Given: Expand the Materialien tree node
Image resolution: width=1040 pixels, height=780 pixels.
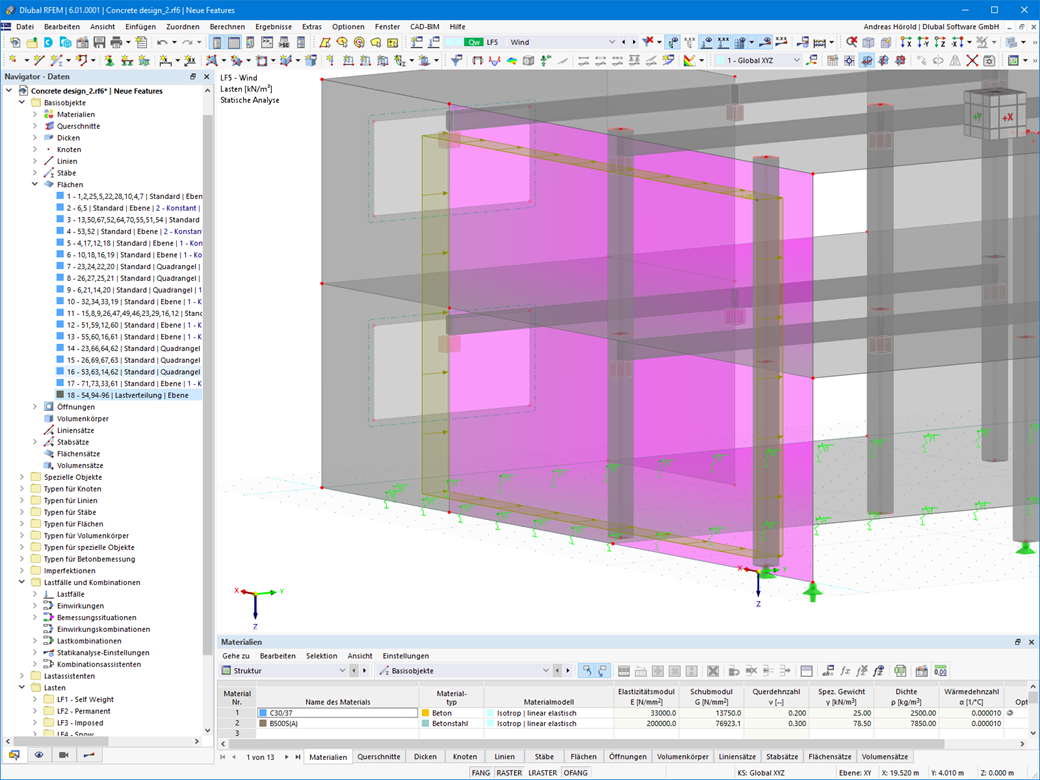Looking at the screenshot, I should point(35,114).
